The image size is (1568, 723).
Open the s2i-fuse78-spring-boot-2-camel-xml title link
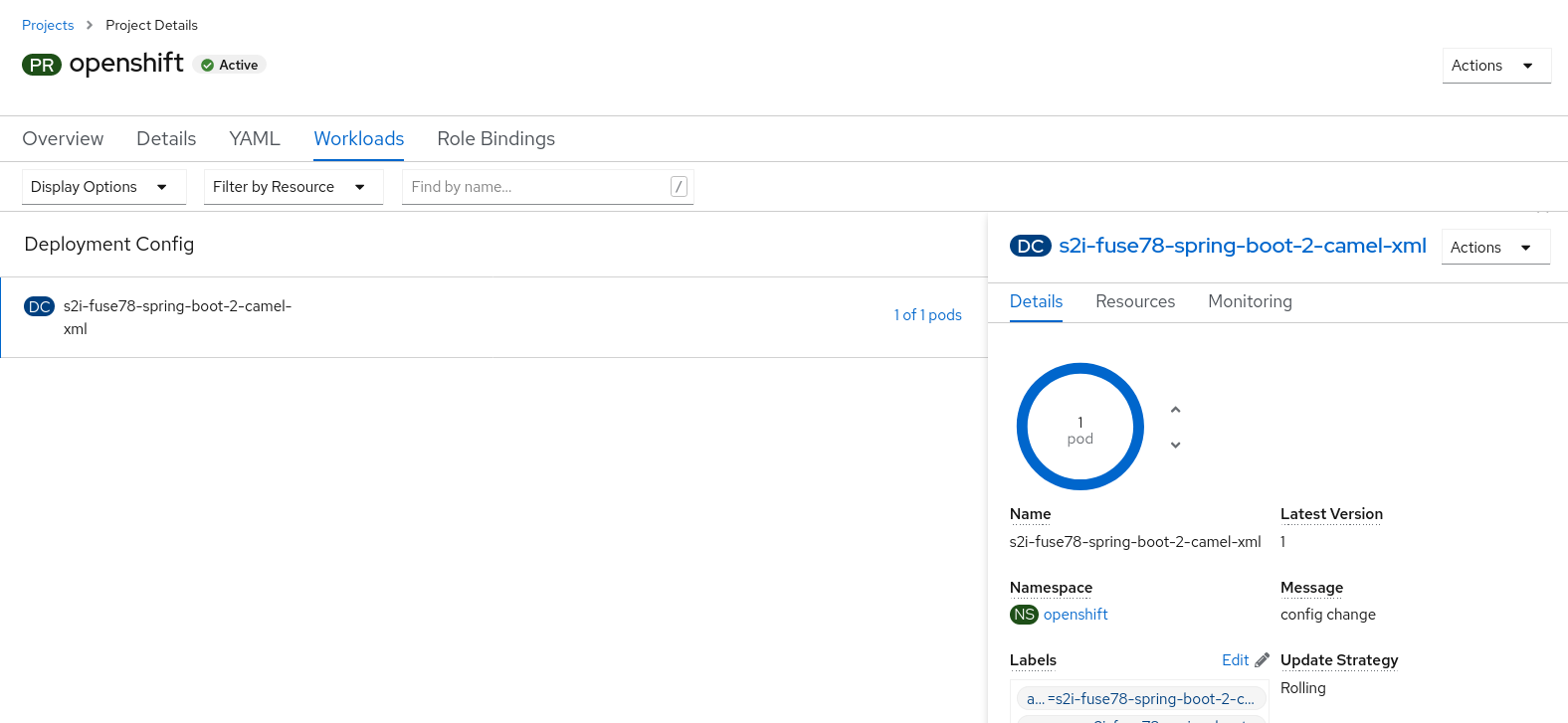(1243, 246)
